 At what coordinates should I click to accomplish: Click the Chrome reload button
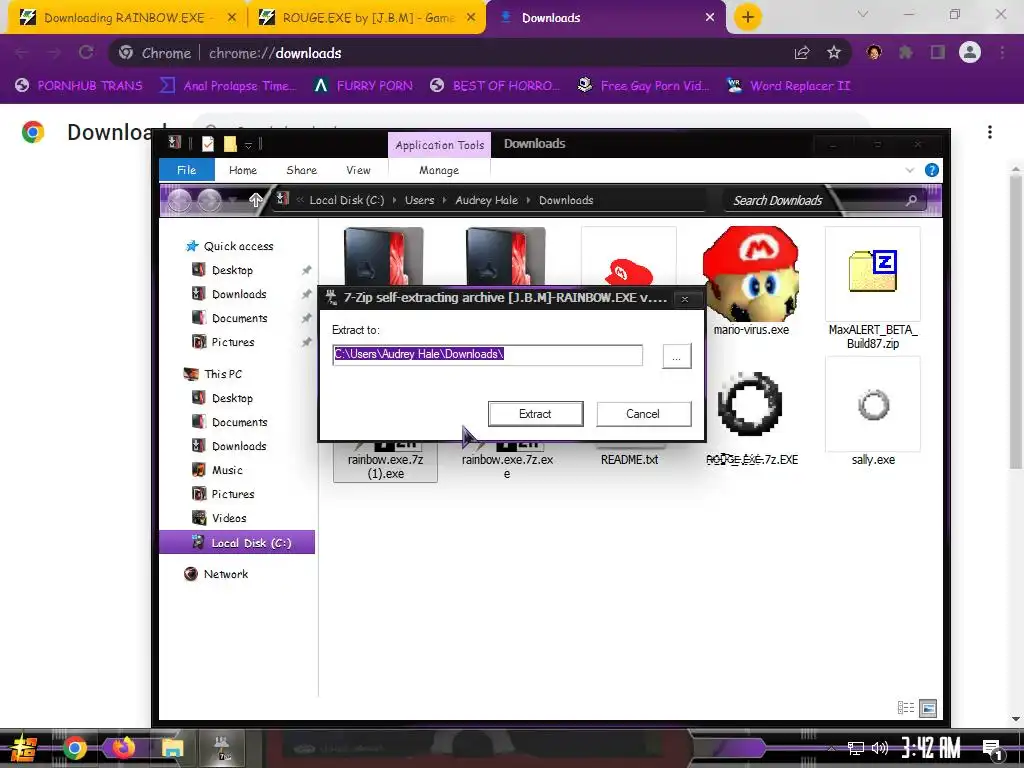point(86,53)
